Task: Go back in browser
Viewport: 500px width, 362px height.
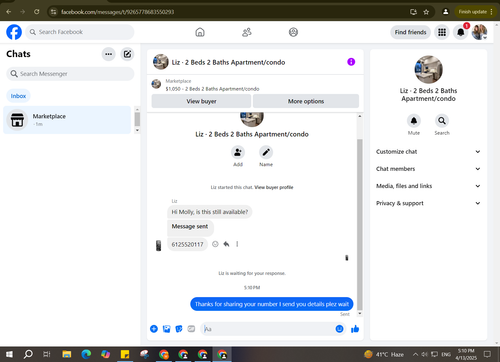Action: 9,12
